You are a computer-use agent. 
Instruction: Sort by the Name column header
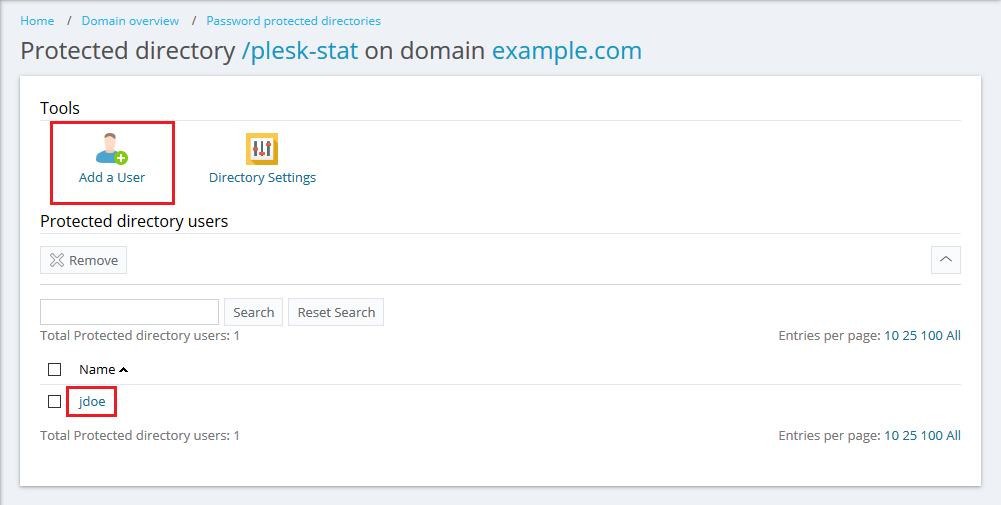tap(98, 370)
